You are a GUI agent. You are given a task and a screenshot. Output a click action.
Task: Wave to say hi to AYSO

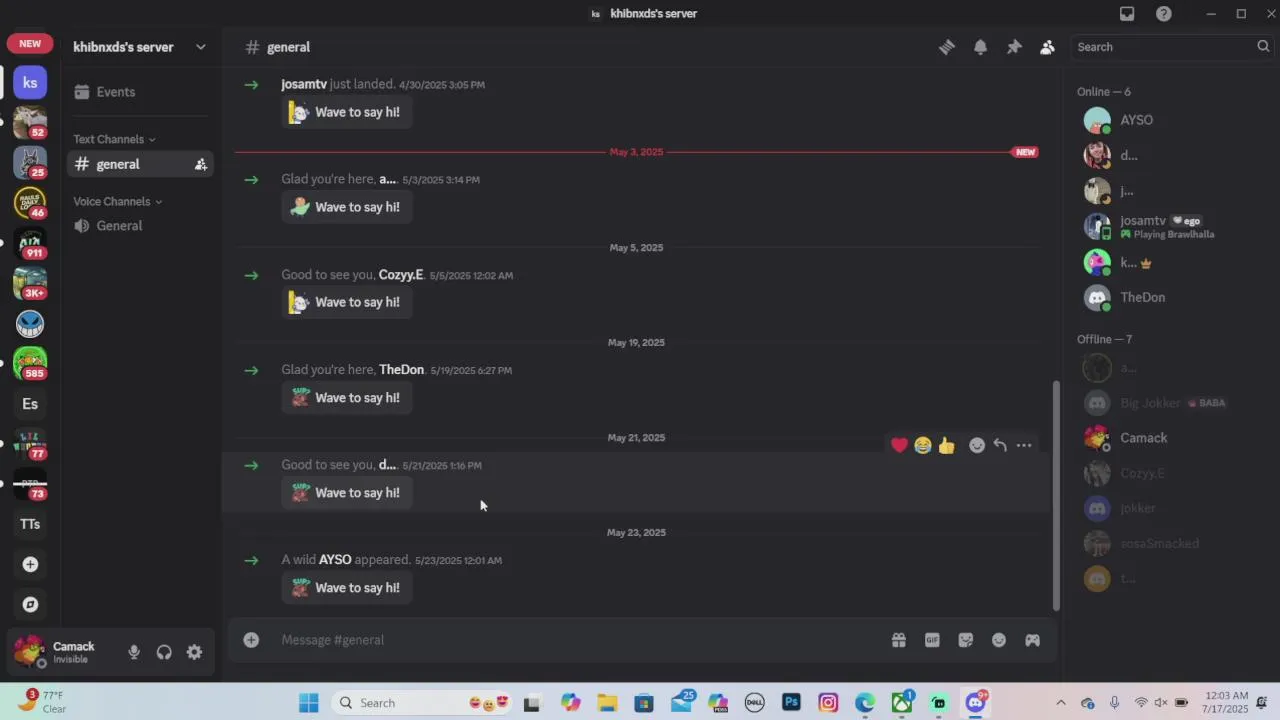[x=347, y=588]
